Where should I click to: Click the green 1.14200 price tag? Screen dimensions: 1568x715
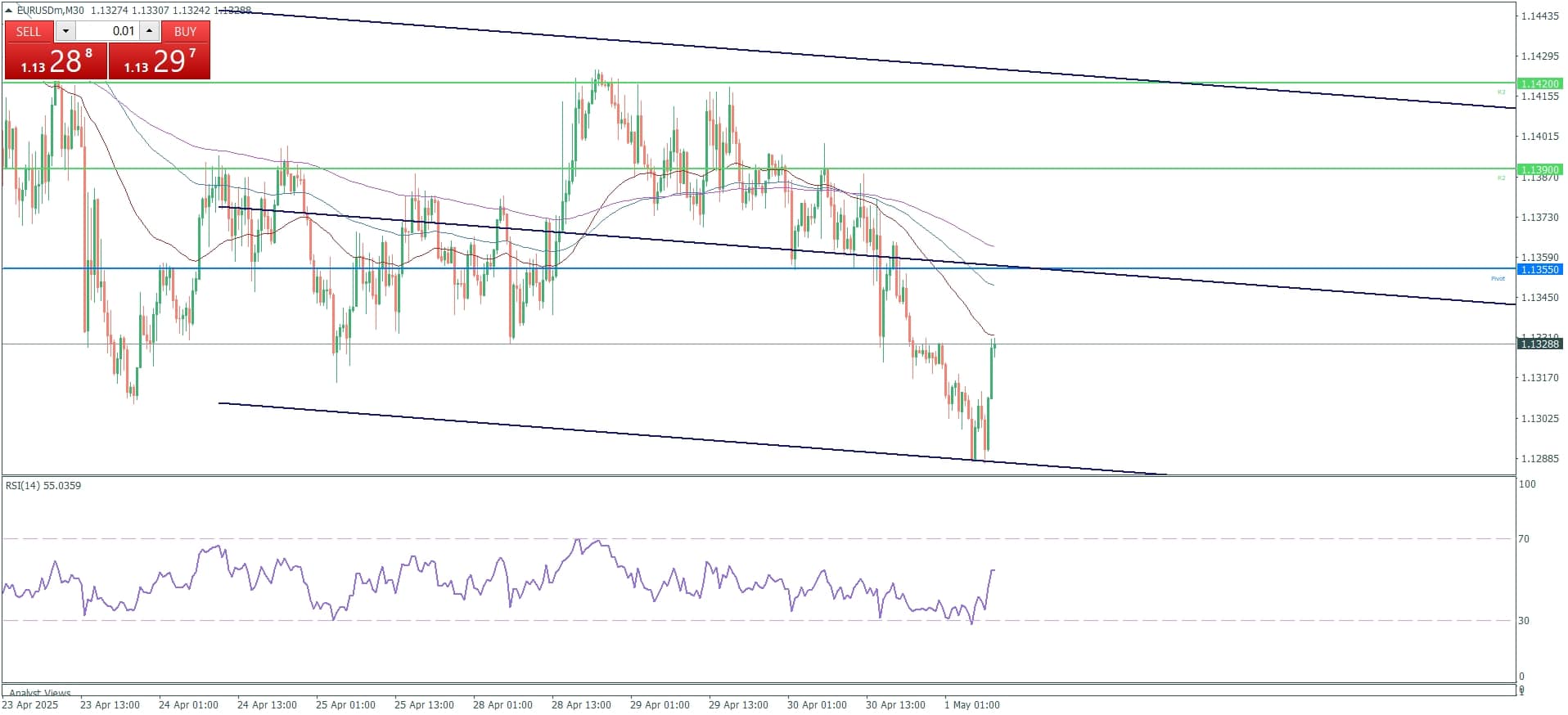pyautogui.click(x=1539, y=83)
